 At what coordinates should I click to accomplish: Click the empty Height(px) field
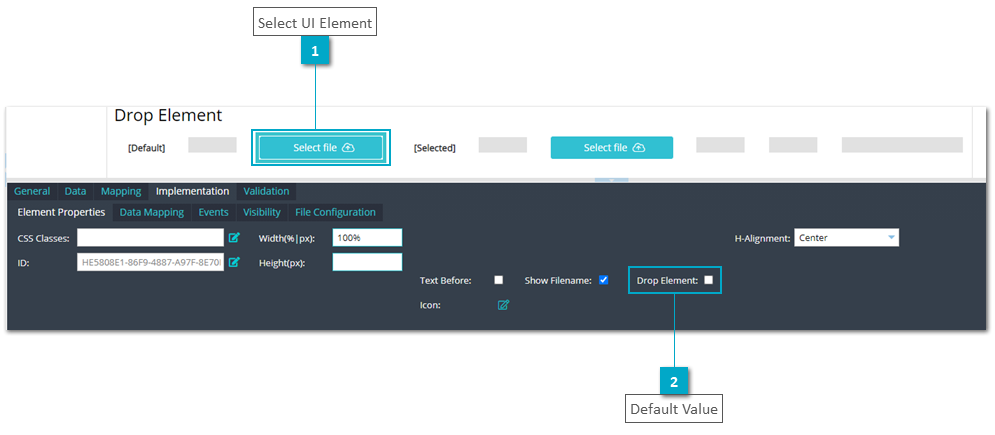(x=367, y=262)
